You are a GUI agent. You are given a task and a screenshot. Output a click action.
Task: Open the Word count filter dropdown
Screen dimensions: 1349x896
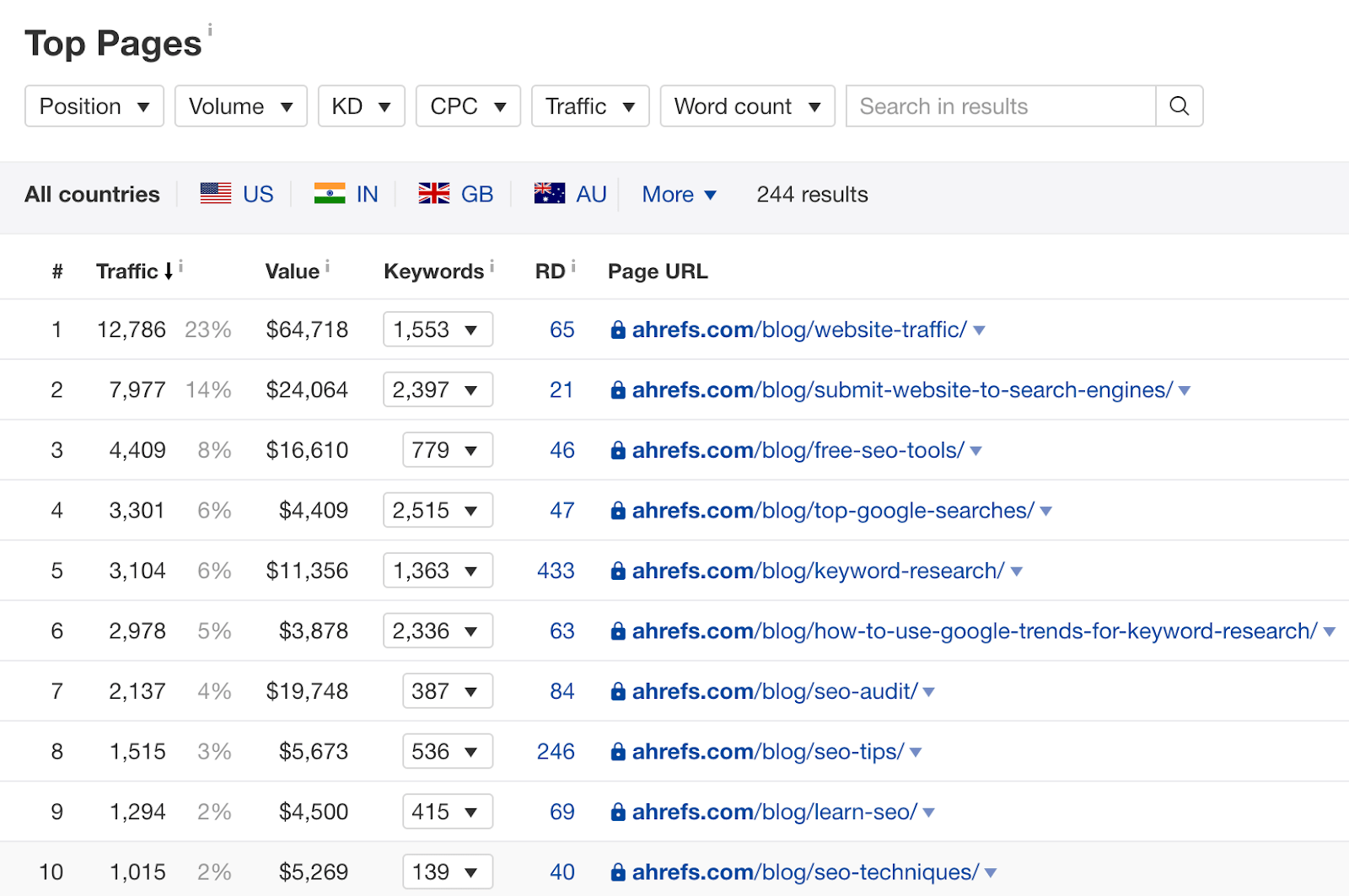pyautogui.click(x=747, y=106)
